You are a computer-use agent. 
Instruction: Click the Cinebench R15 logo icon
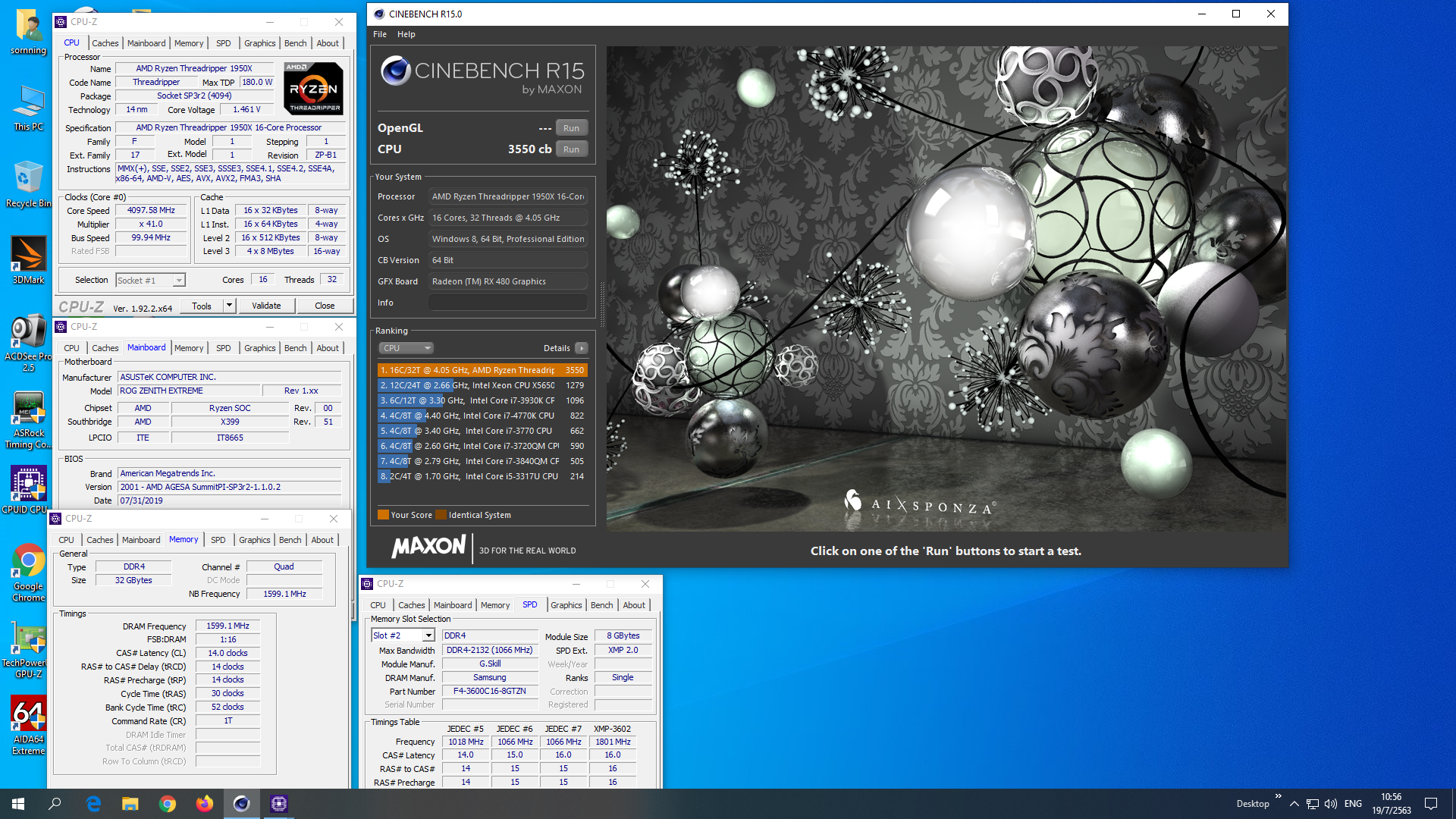pos(395,71)
